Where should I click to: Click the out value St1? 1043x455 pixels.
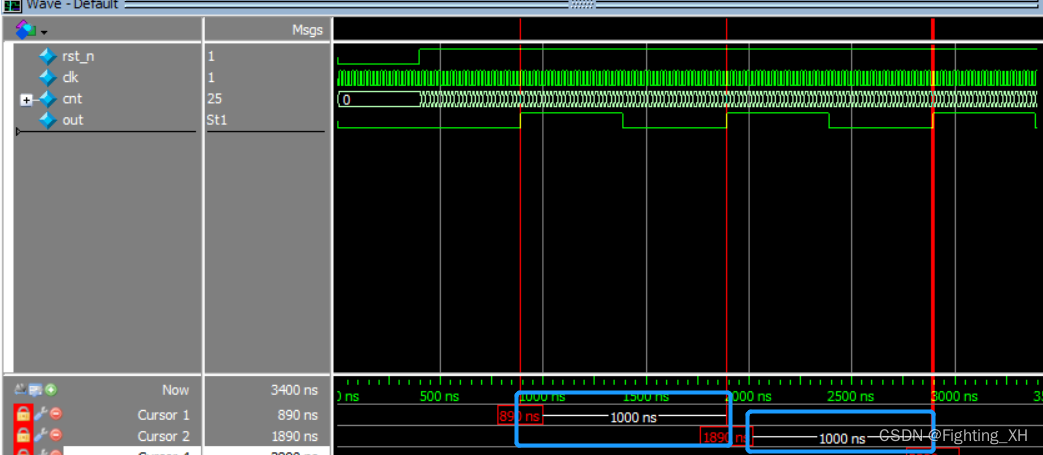tap(216, 120)
